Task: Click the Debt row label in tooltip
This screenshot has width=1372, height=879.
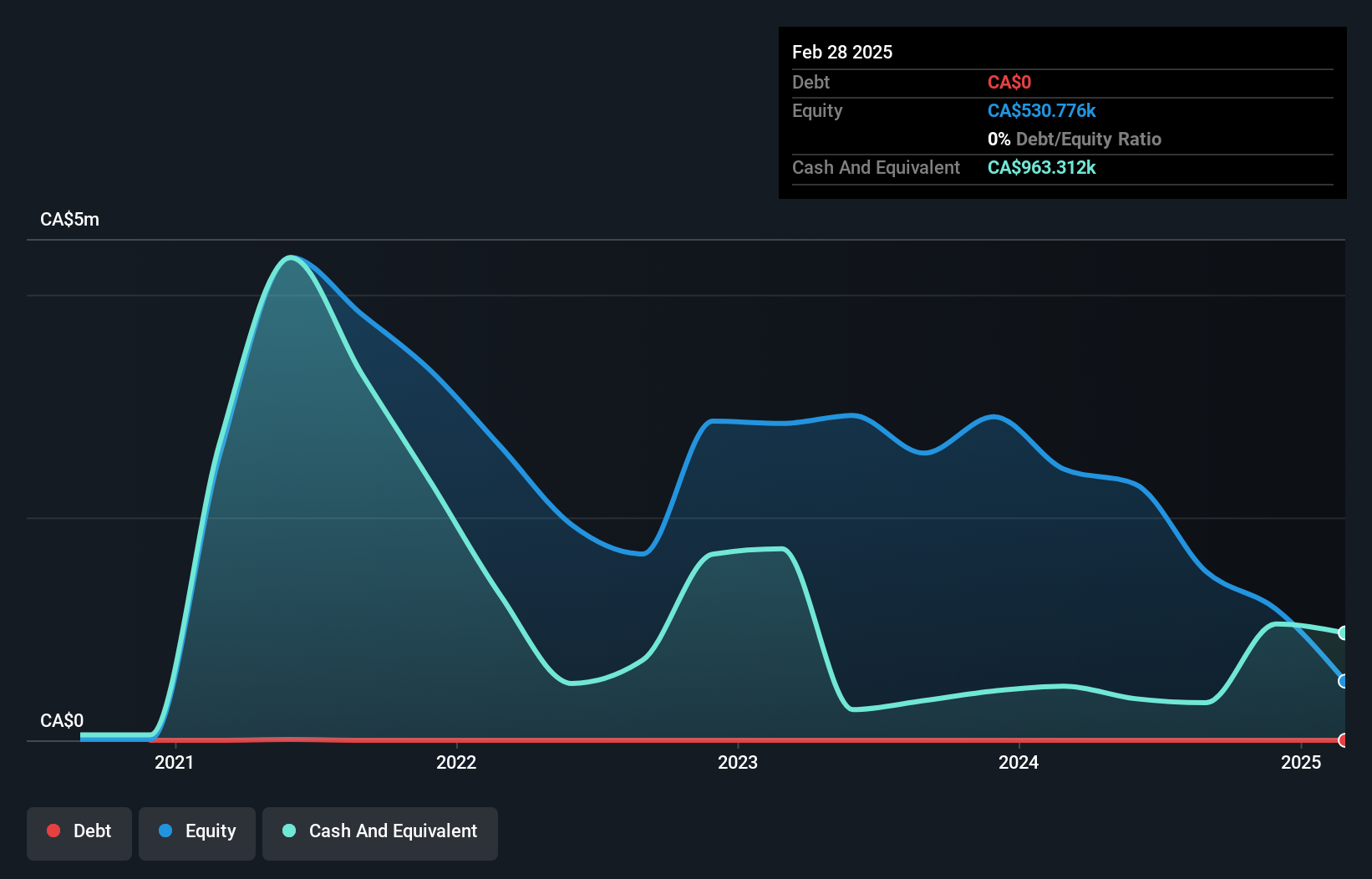Action: pyautogui.click(x=810, y=82)
